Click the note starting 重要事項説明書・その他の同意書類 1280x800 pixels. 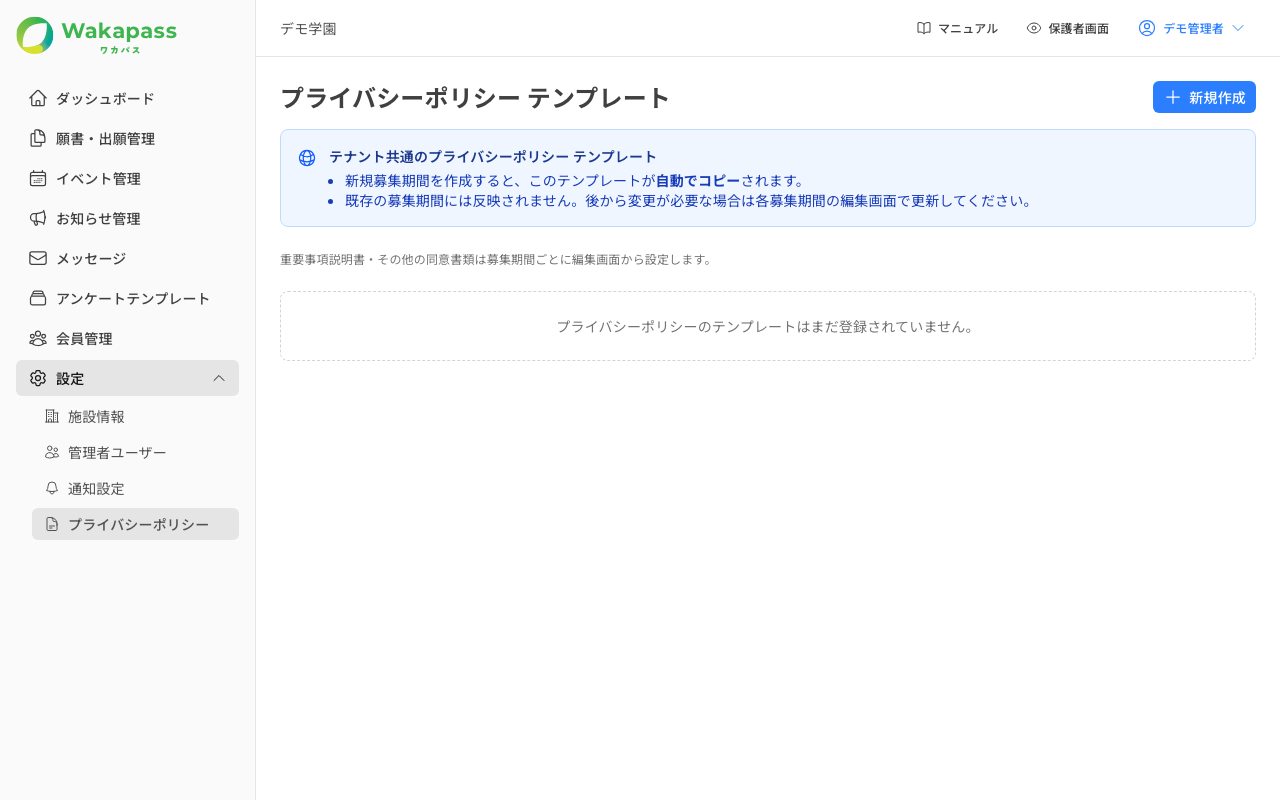click(x=496, y=259)
